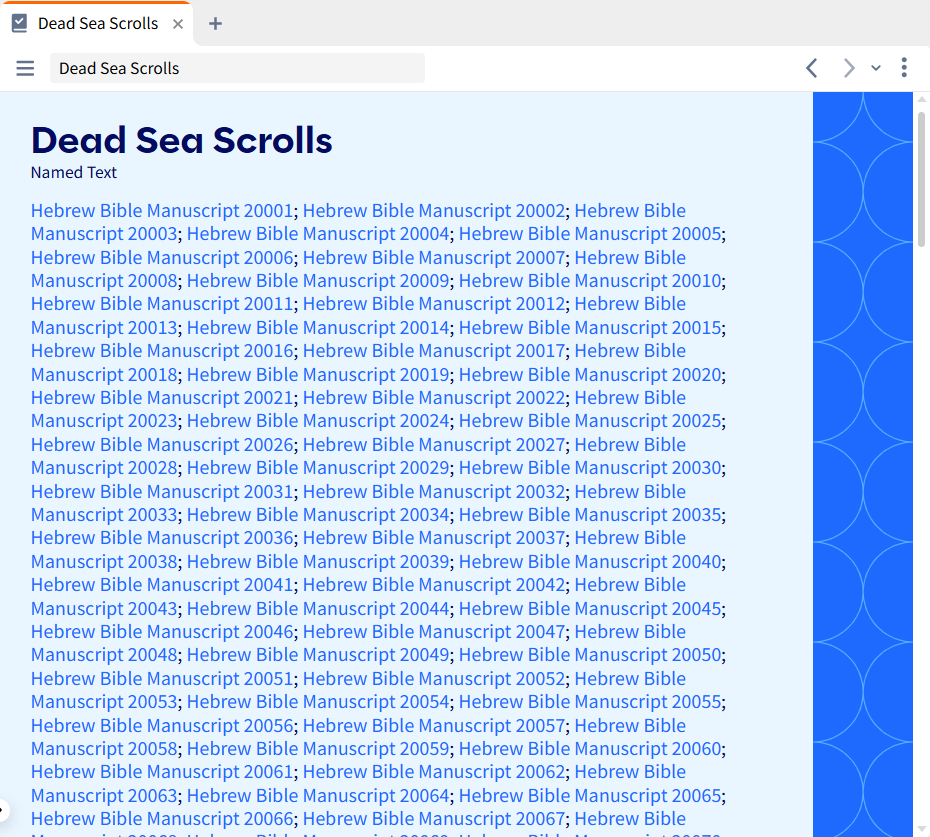This screenshot has height=837, width=930.
Task: Open Hebrew Bible Manuscript 20066 link
Action: (162, 819)
